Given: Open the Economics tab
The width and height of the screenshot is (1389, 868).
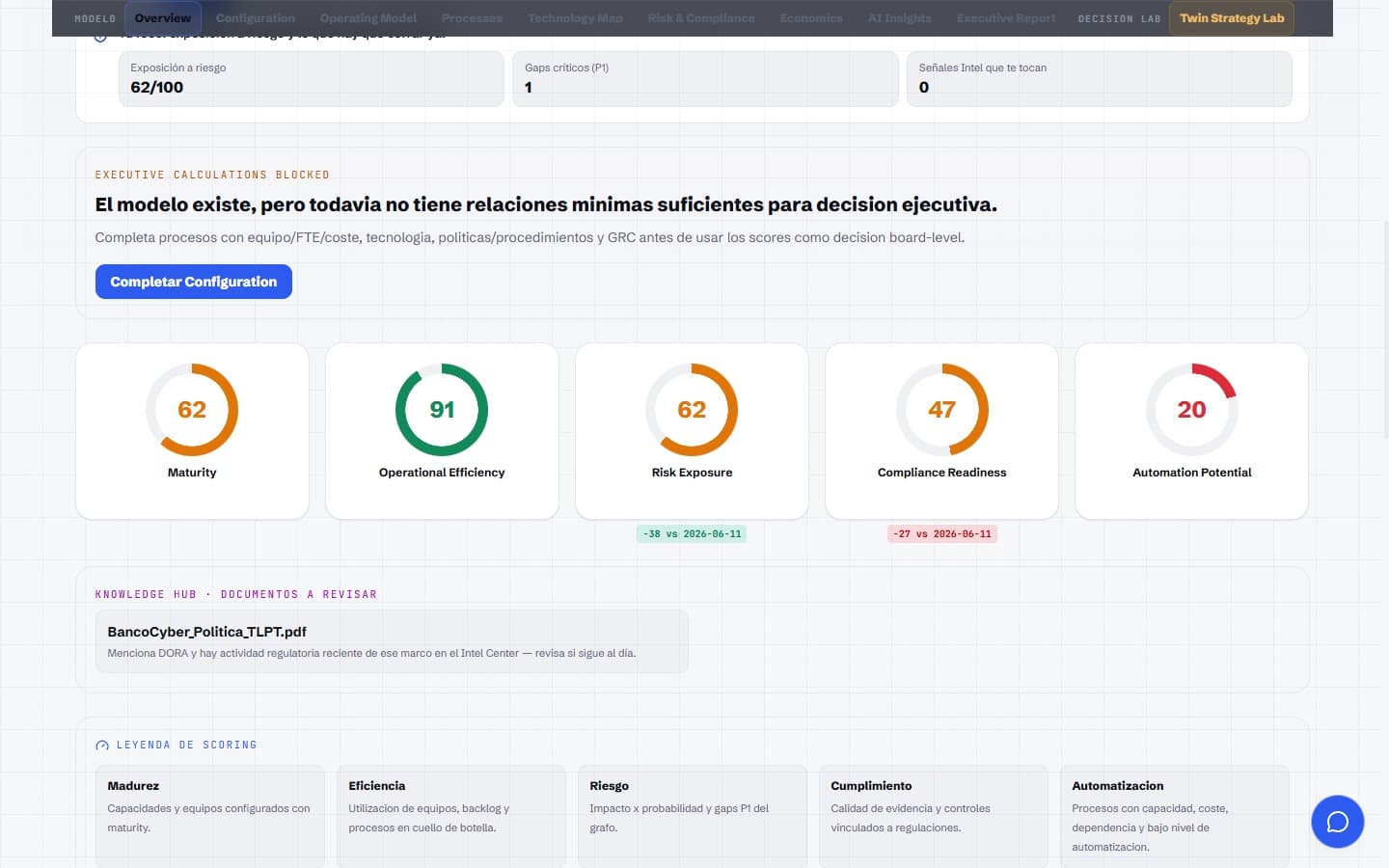Looking at the screenshot, I should click(811, 18).
